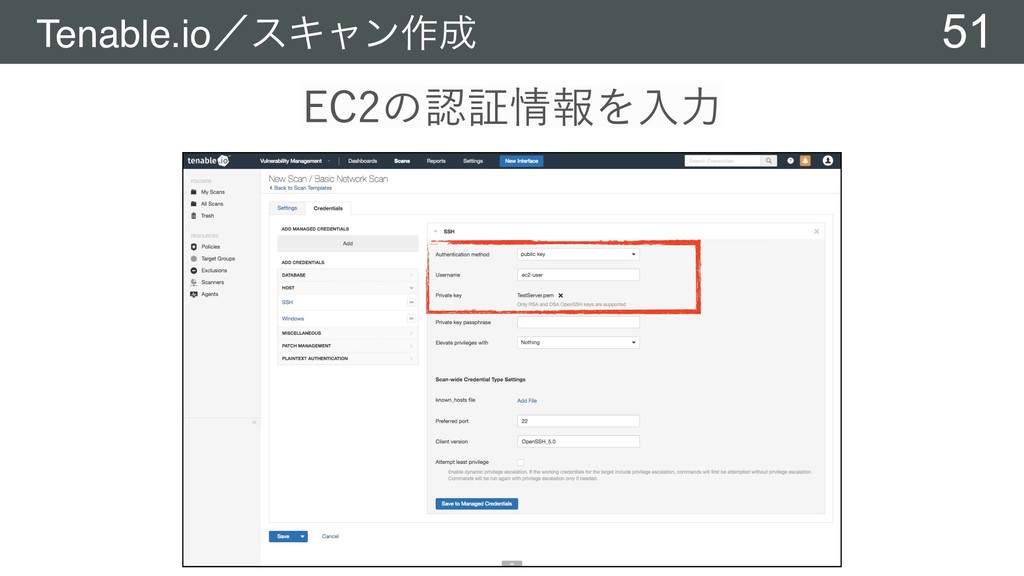Collapse the HOST credentials category
The image size is (1024, 576).
(347, 287)
